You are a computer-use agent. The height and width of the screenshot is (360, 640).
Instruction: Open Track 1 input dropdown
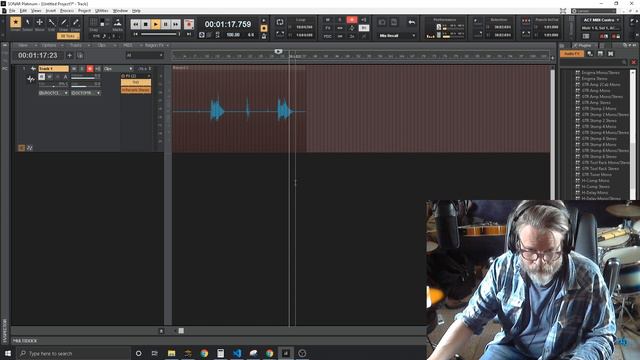[53, 93]
